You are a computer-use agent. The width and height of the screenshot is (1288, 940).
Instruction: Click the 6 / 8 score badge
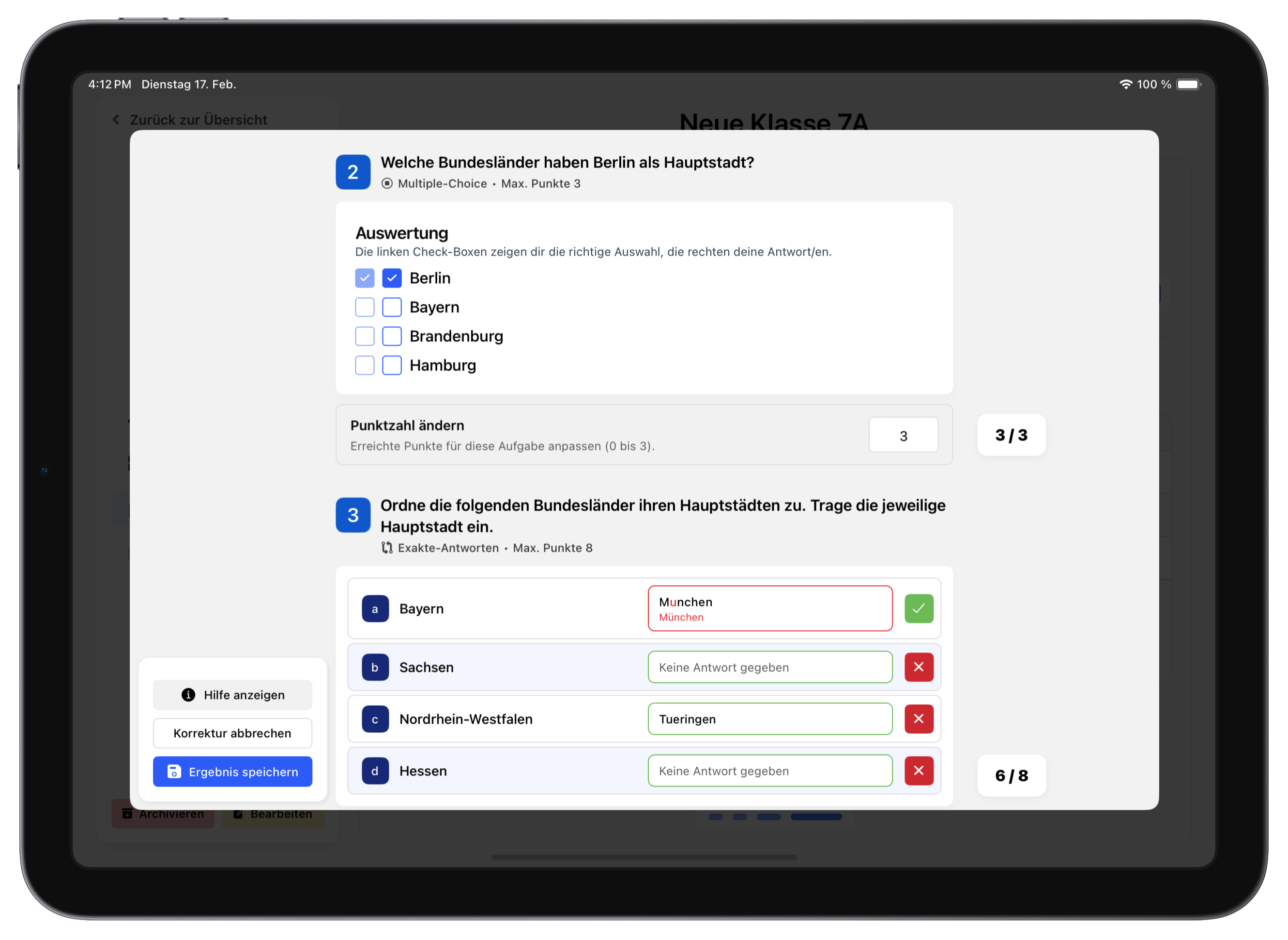pyautogui.click(x=1011, y=775)
